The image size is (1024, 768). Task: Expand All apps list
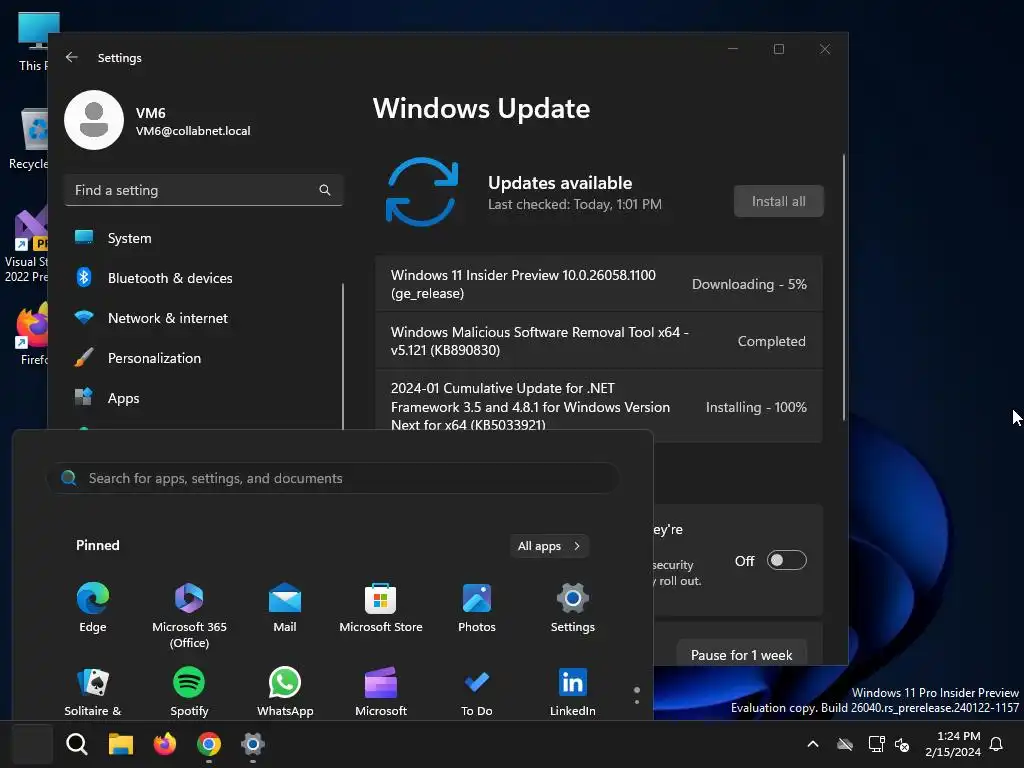[x=549, y=546]
